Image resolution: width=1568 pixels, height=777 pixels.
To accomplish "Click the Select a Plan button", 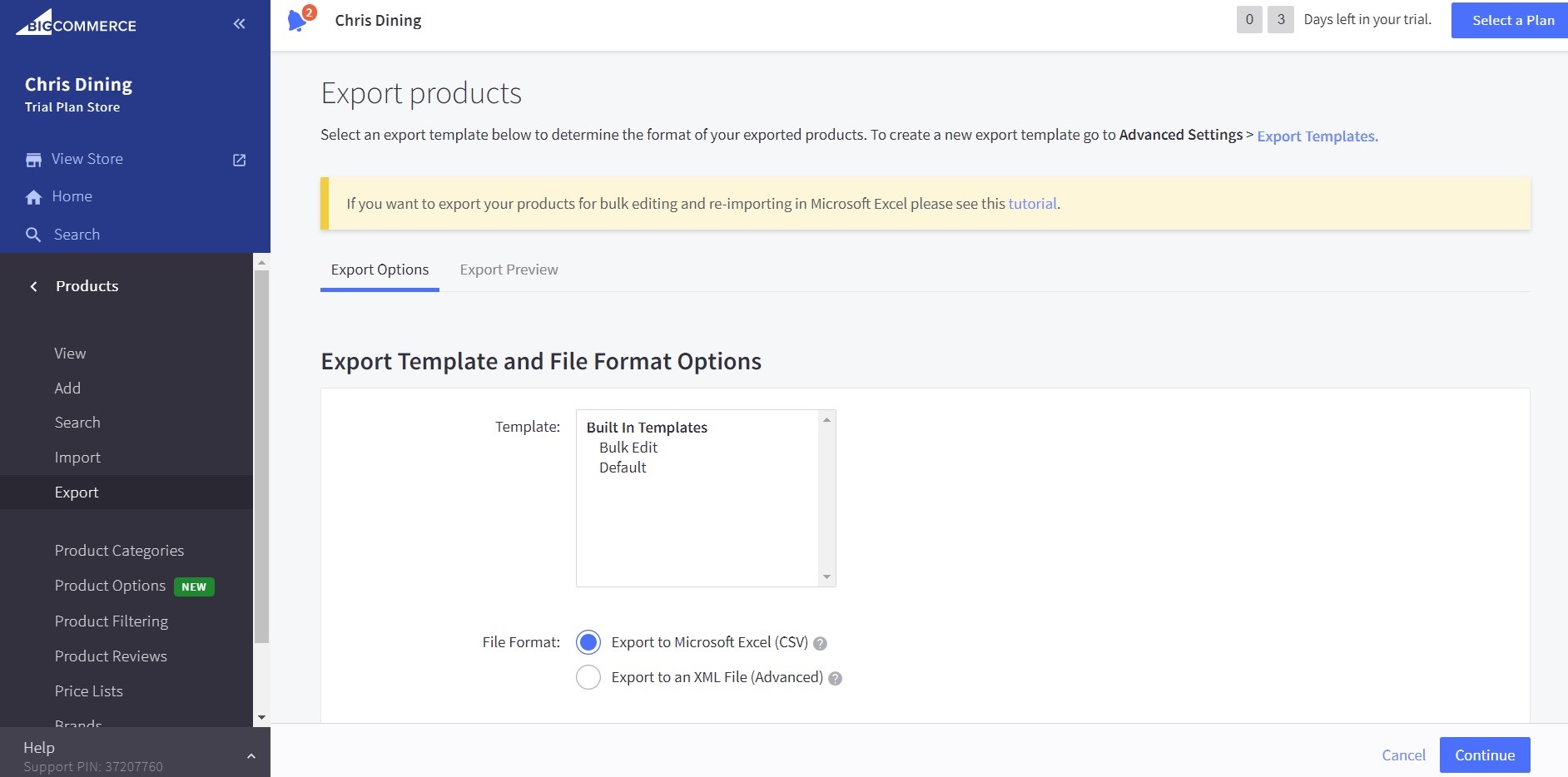I will coord(1512,21).
